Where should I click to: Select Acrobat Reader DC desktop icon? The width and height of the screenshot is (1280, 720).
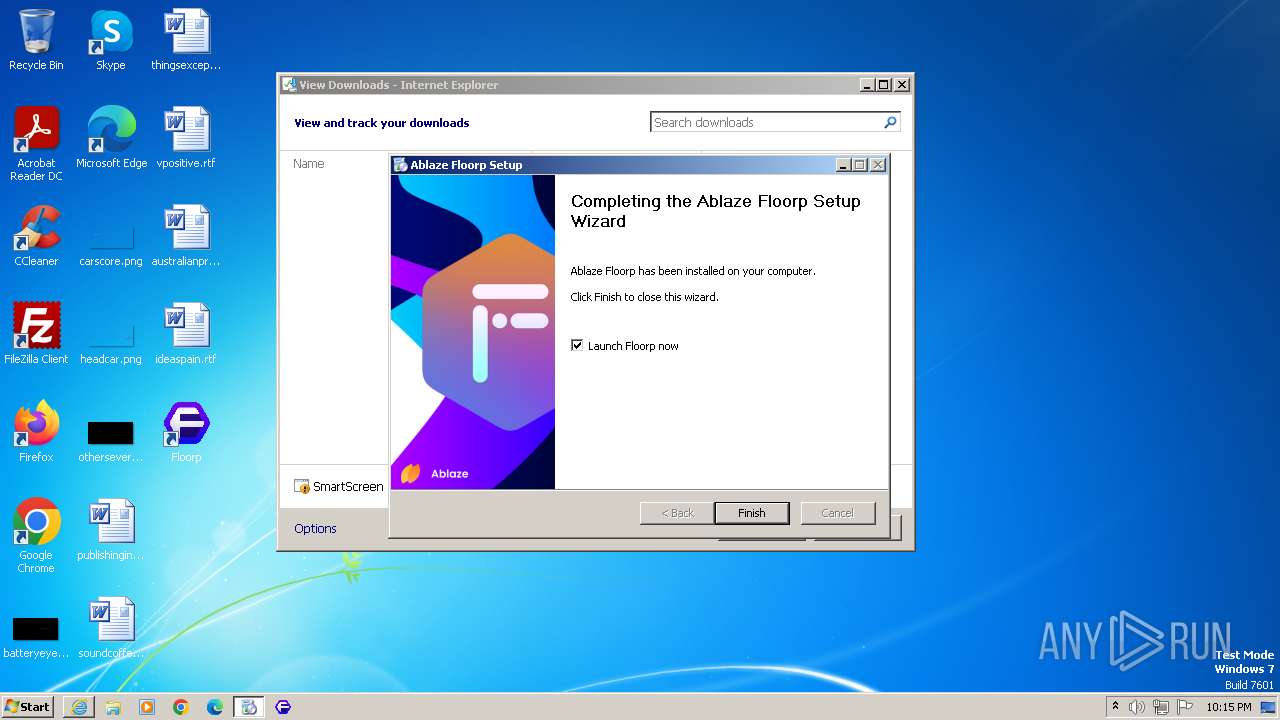(x=36, y=144)
